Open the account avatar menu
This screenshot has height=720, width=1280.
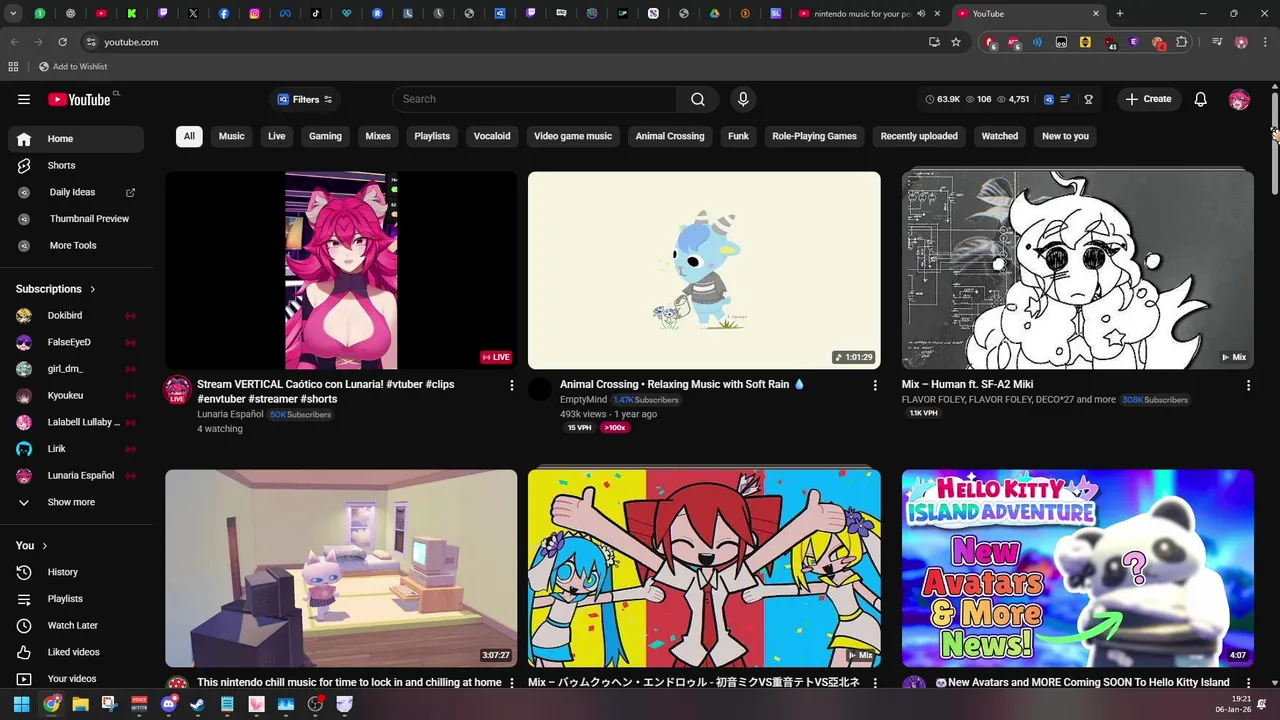(1239, 99)
